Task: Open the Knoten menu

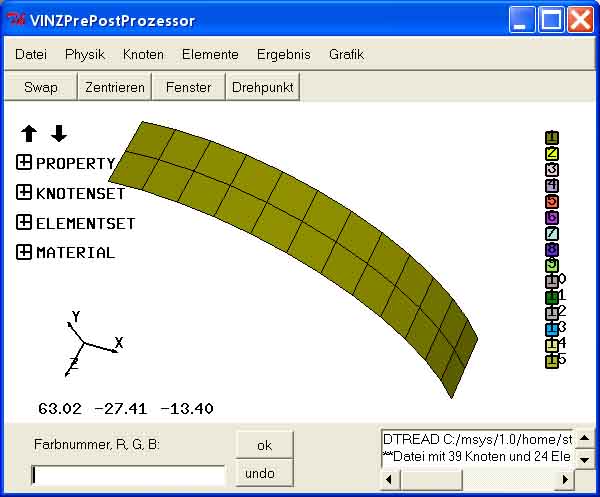Action: 143,55
